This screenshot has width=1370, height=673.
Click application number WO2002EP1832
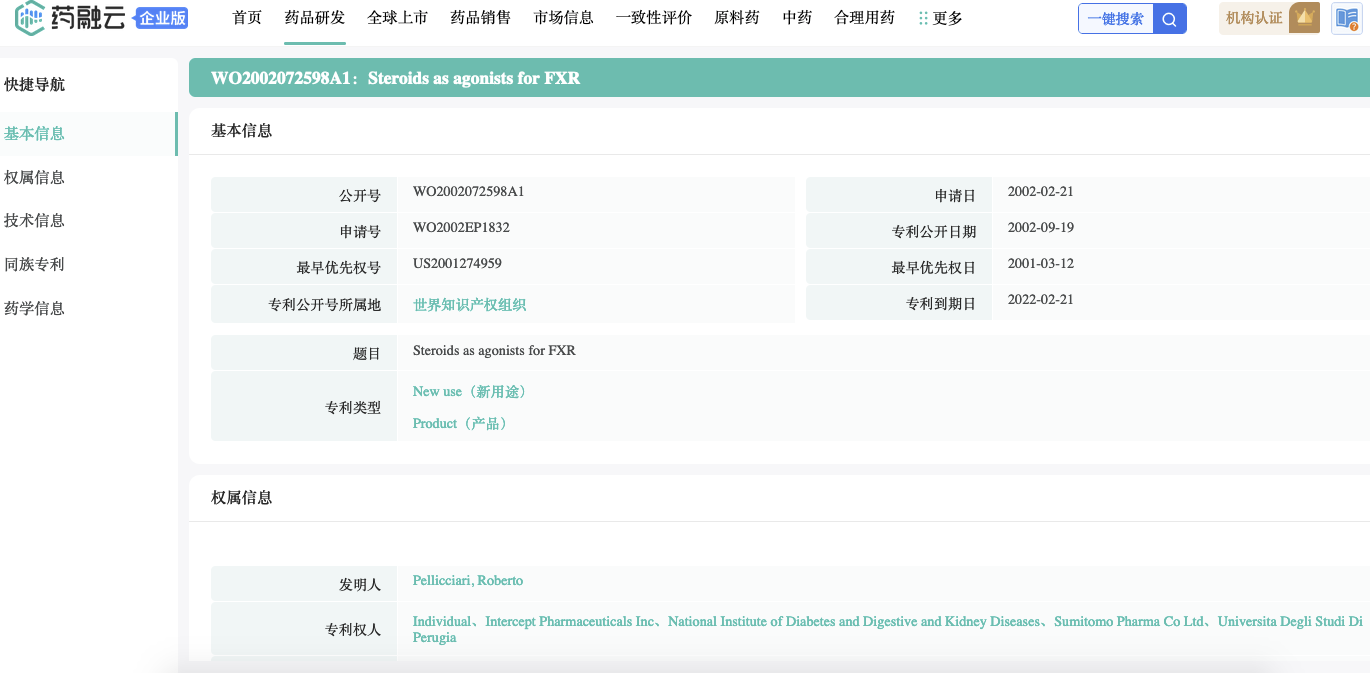coord(461,227)
